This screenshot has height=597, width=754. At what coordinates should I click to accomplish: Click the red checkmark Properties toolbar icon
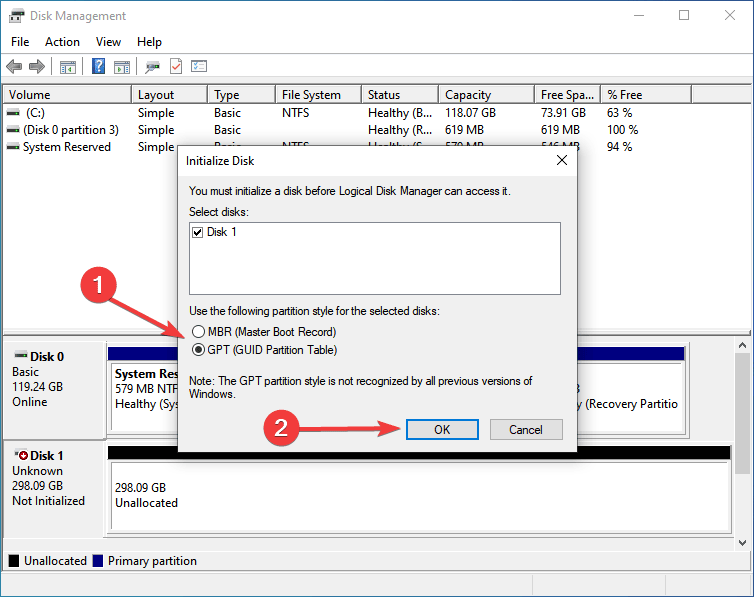tap(176, 66)
